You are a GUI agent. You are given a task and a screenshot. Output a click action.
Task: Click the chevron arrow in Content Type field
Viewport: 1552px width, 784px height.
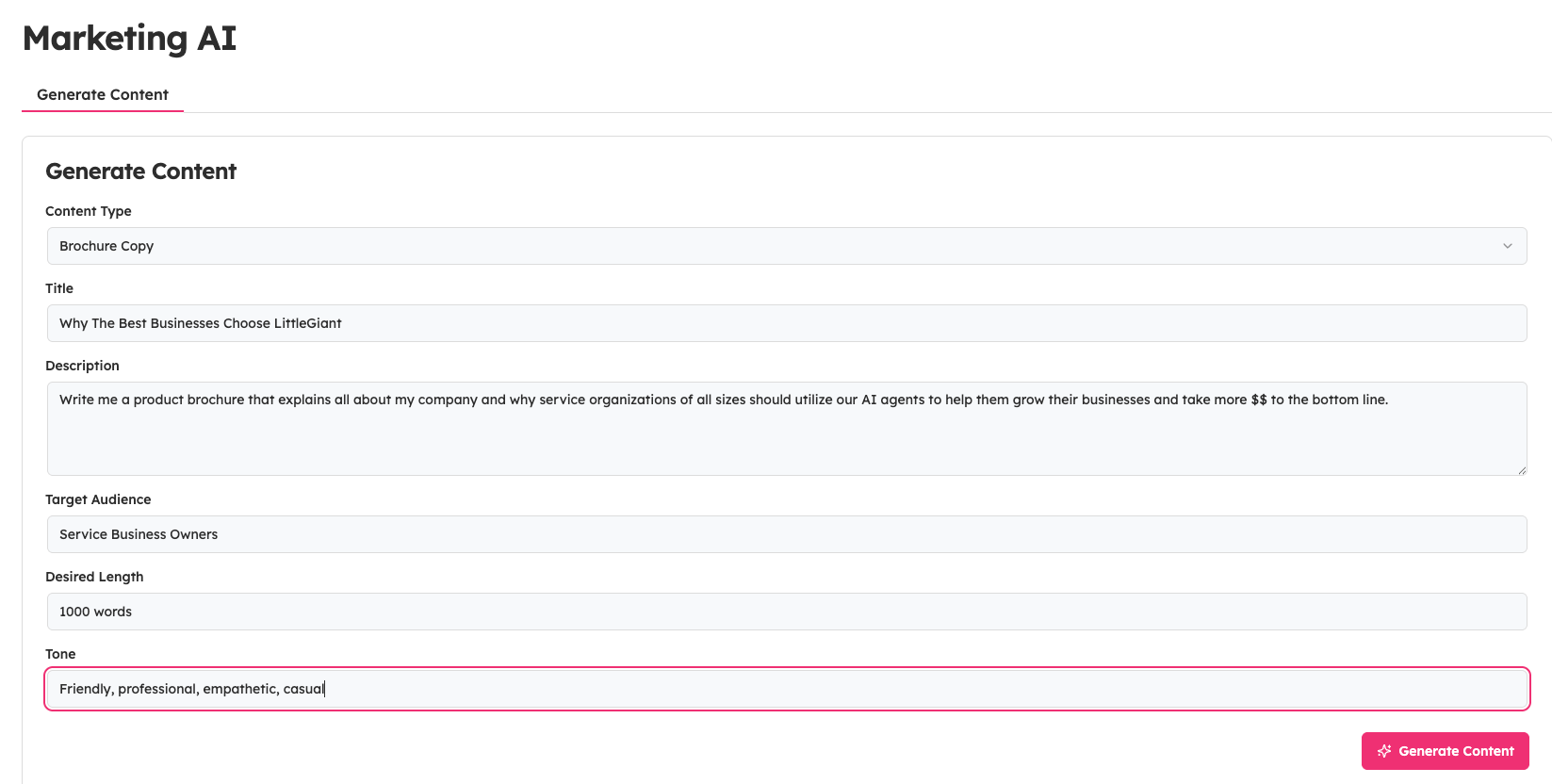click(1507, 246)
